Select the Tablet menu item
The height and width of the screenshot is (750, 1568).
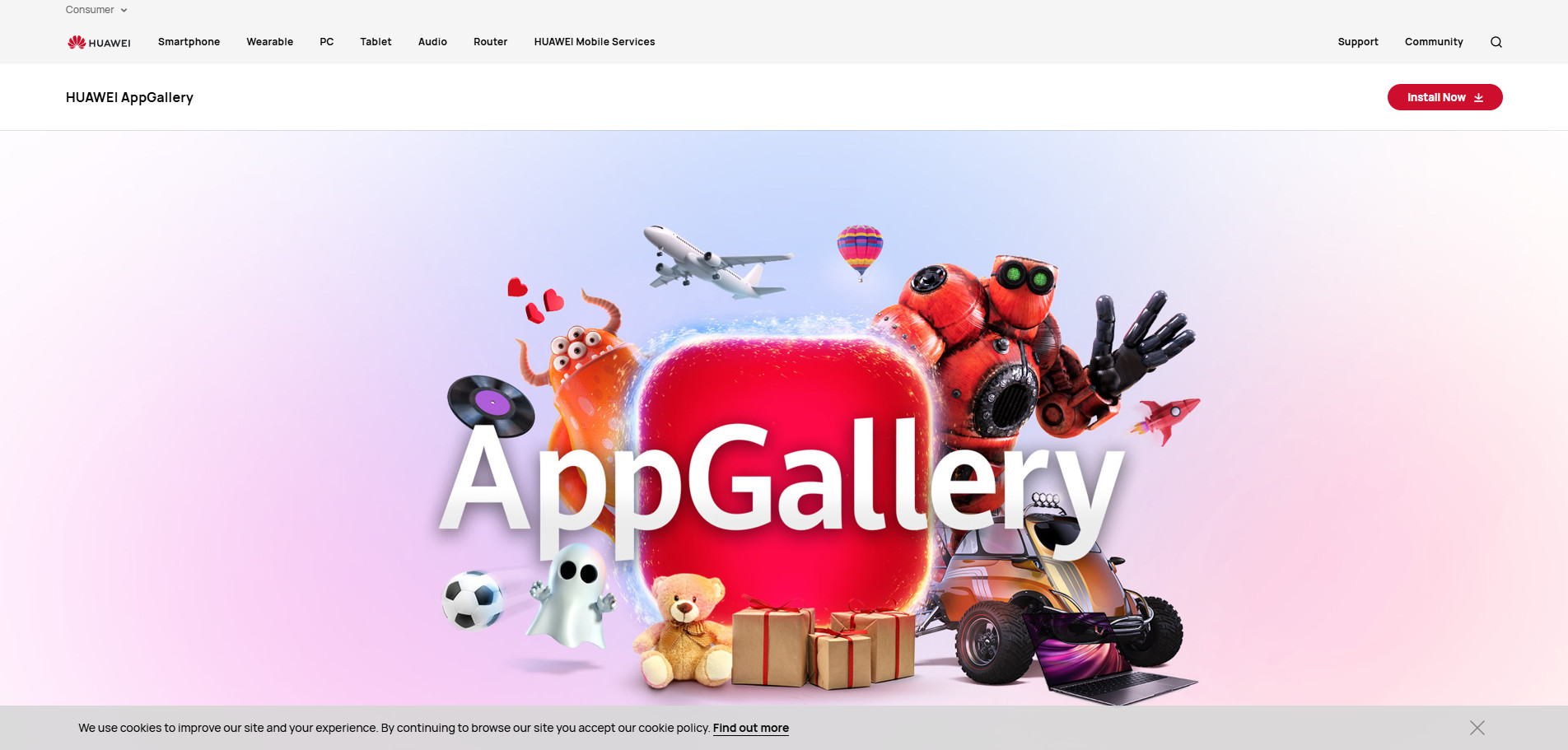coord(376,42)
